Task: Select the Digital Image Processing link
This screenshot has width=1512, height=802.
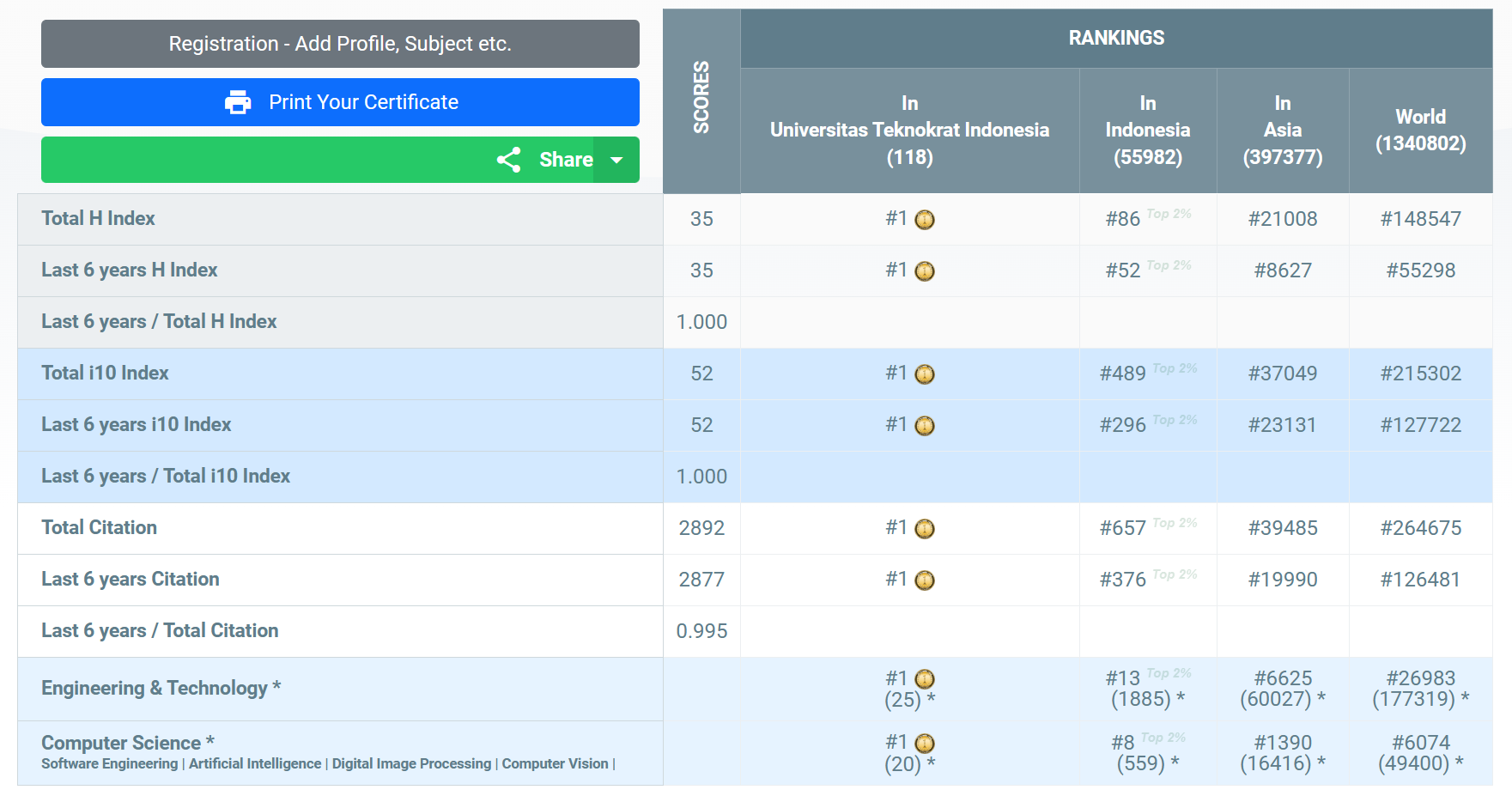Action: point(411,763)
